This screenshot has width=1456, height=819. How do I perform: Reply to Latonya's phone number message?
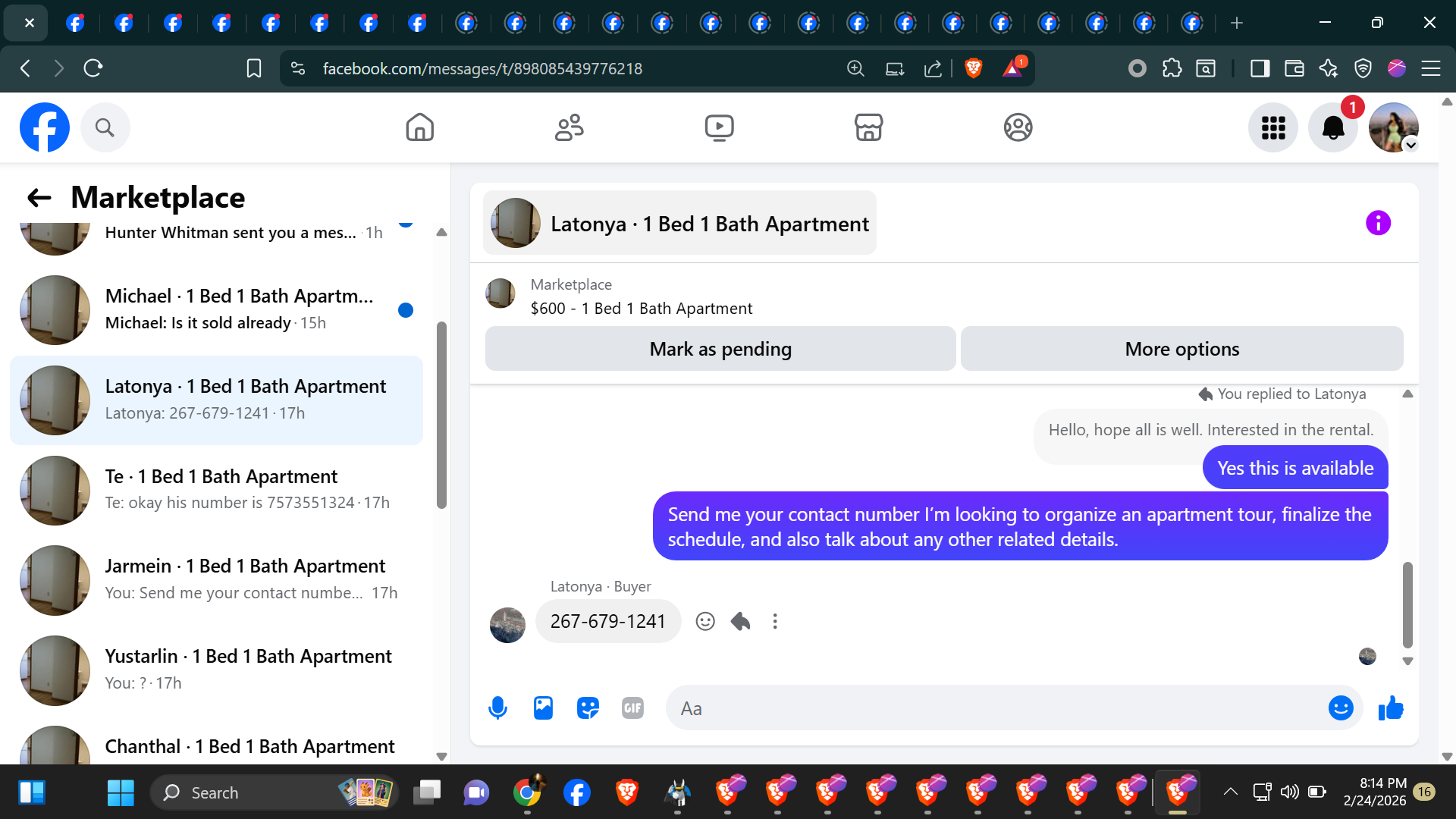coord(740,622)
